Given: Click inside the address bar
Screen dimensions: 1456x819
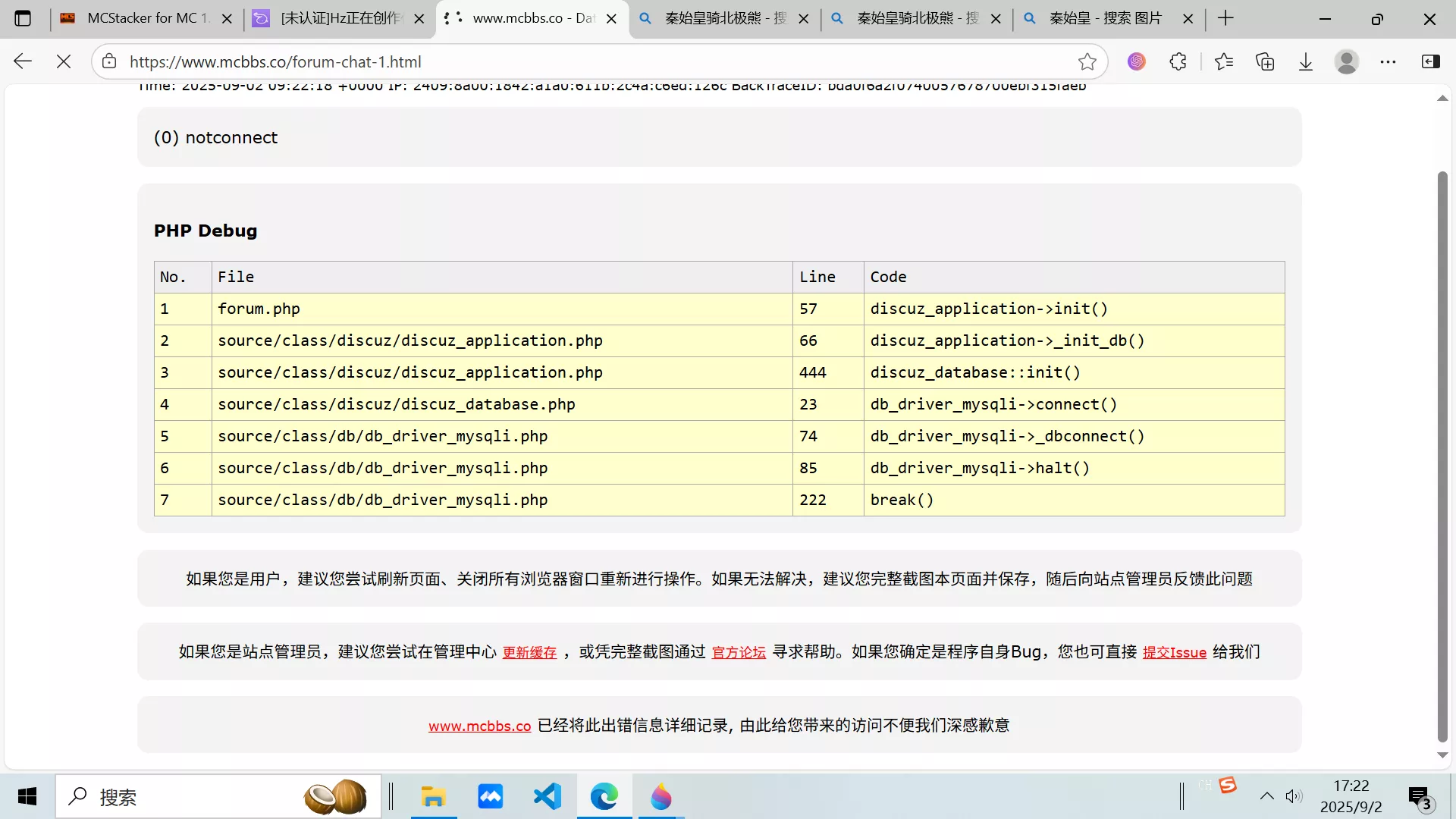Looking at the screenshot, I should [531, 61].
